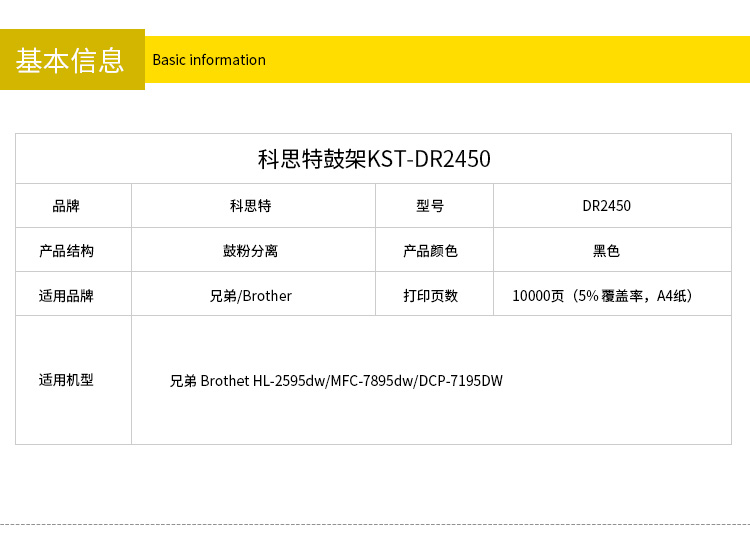Image resolution: width=750 pixels, height=533 pixels.
Task: Click the 品牌 row label
Action: (x=66, y=206)
